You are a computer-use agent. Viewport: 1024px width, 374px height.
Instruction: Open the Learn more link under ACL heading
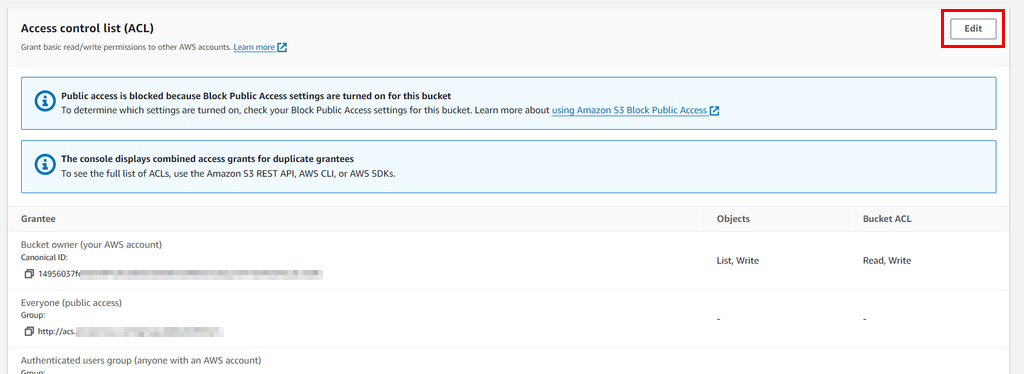(254, 47)
